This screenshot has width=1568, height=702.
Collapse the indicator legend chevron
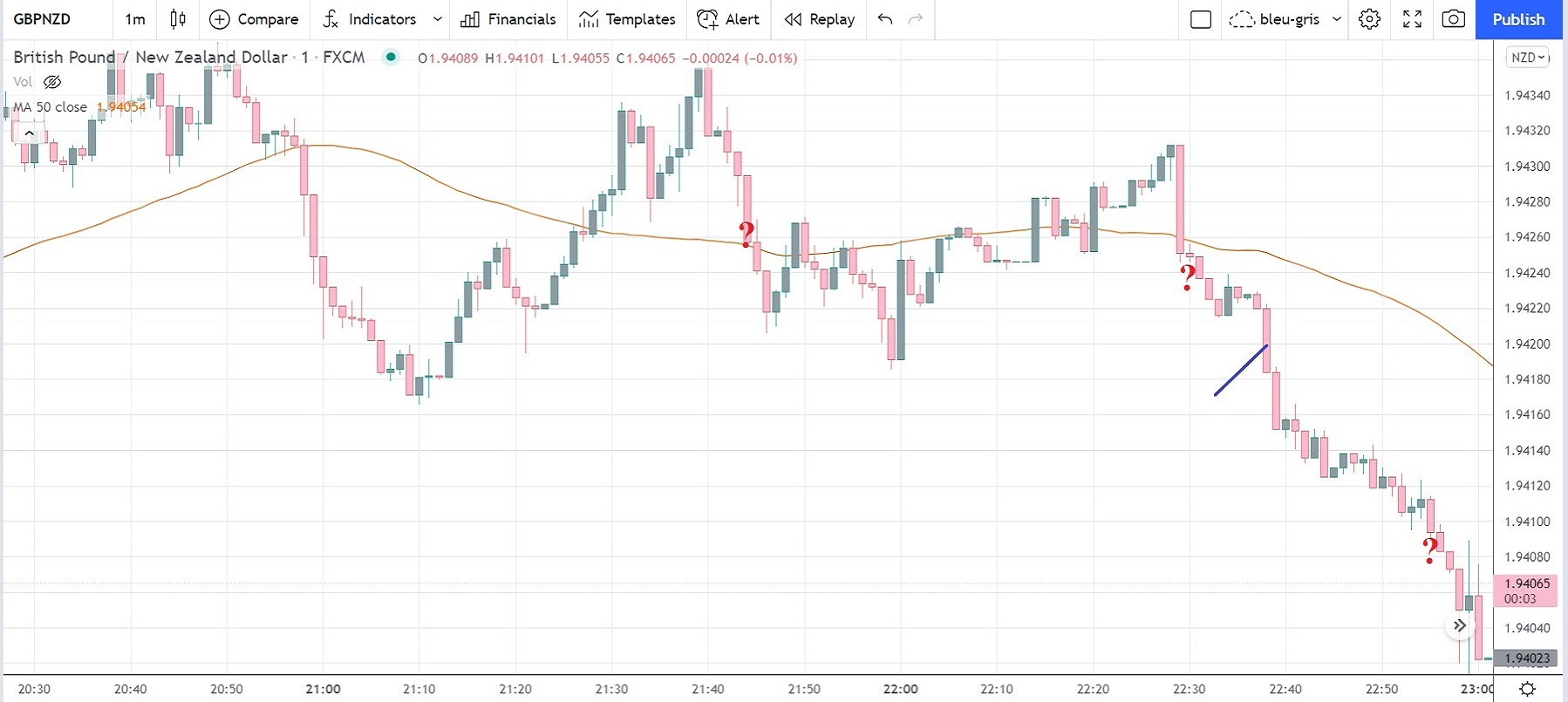coord(30,133)
